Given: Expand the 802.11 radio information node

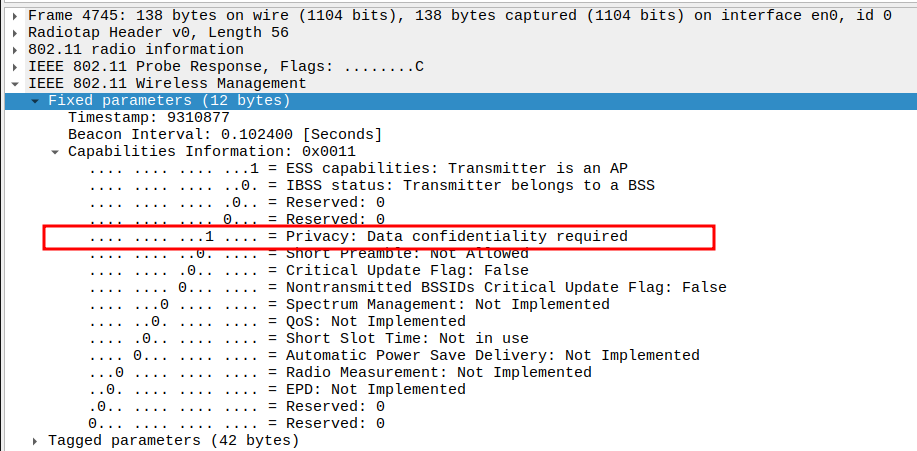Looking at the screenshot, I should click(x=16, y=50).
